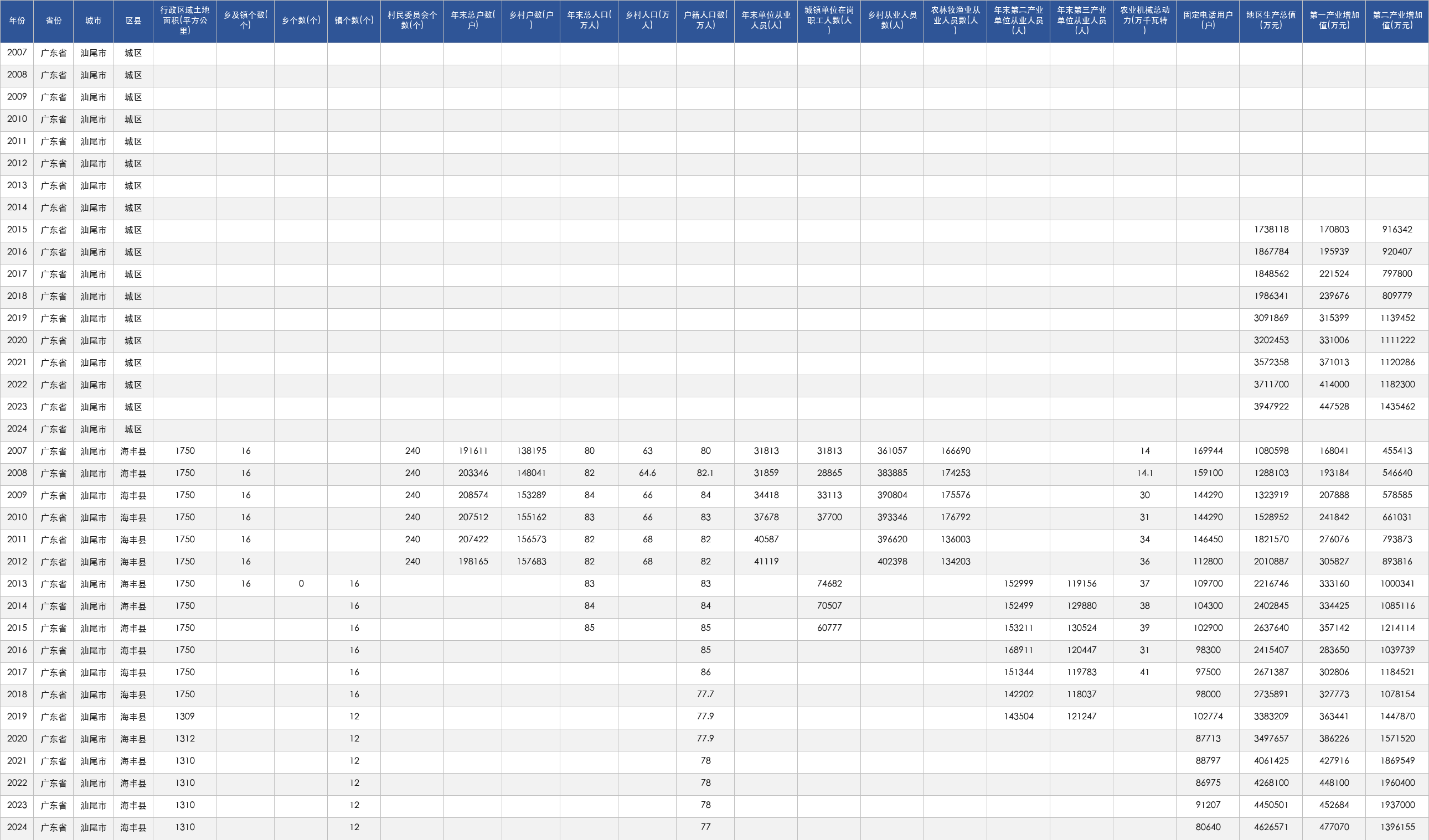This screenshot has width=1429, height=840.
Task: Click the 农业机械总动力 column header
Action: tap(1145, 21)
